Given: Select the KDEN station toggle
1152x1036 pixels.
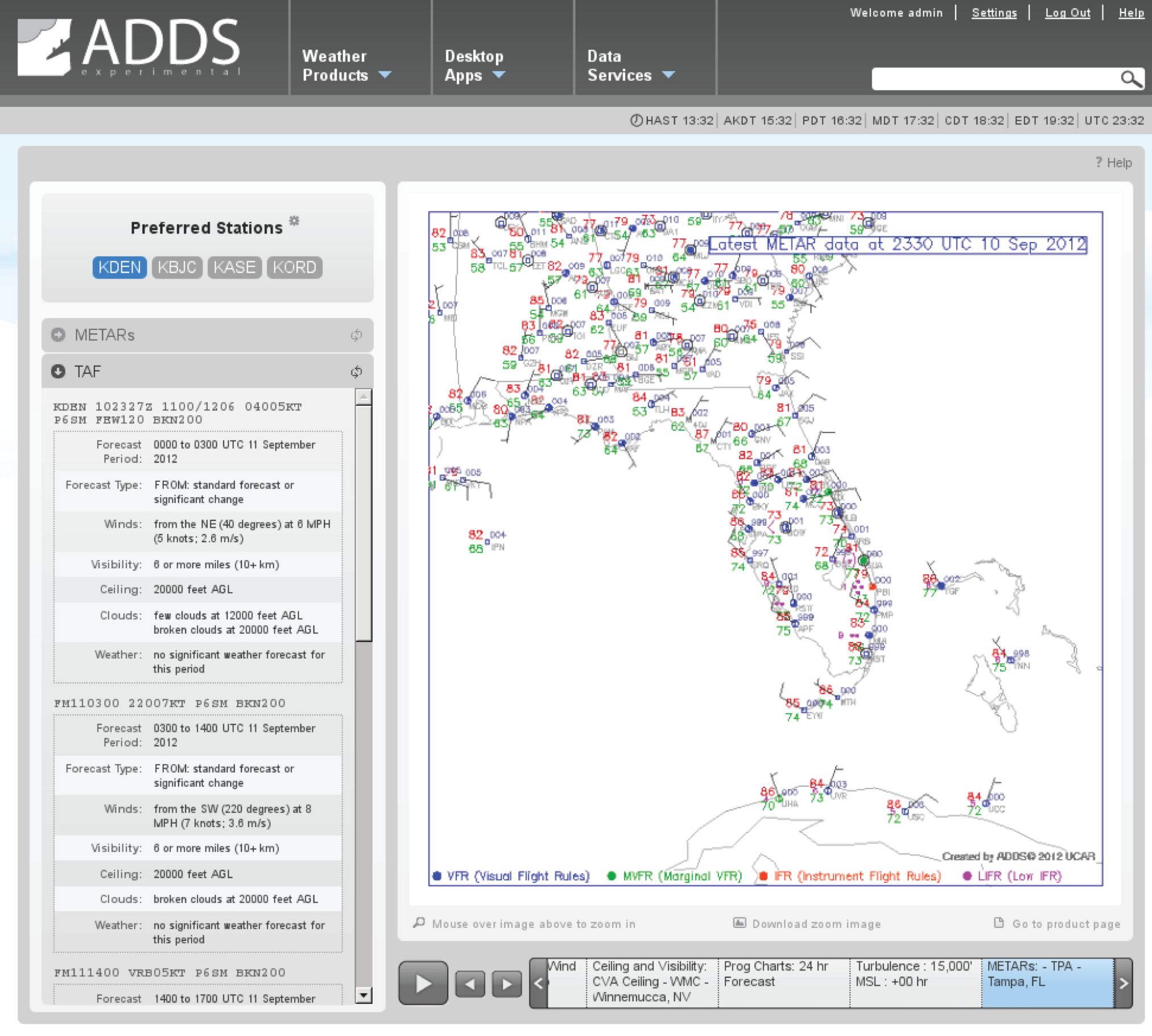Looking at the screenshot, I should [119, 267].
